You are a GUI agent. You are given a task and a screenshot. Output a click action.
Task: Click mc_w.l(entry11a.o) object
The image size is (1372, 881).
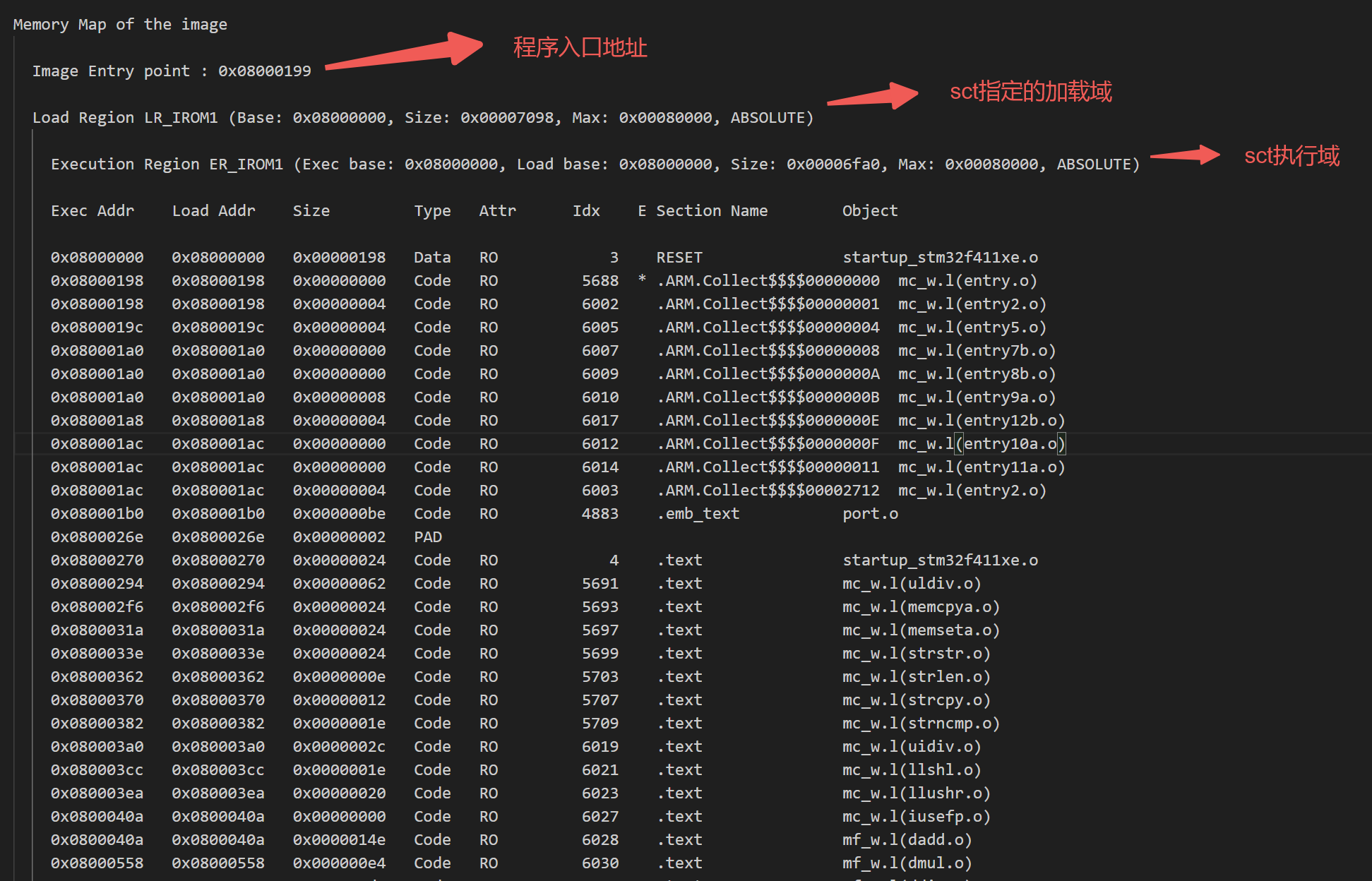982,467
